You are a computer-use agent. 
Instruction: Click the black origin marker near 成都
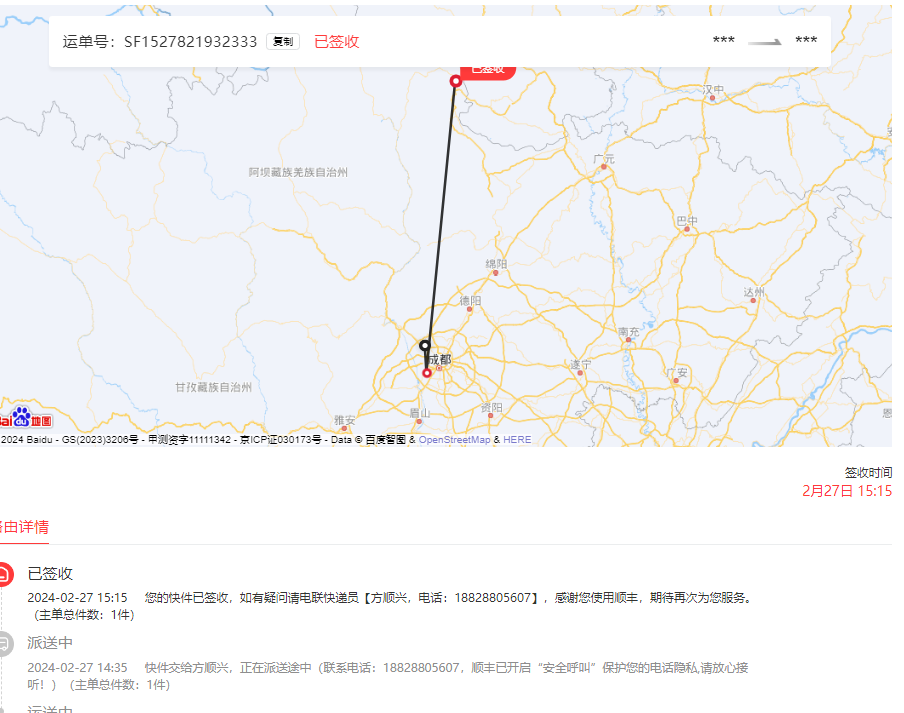pos(425,346)
